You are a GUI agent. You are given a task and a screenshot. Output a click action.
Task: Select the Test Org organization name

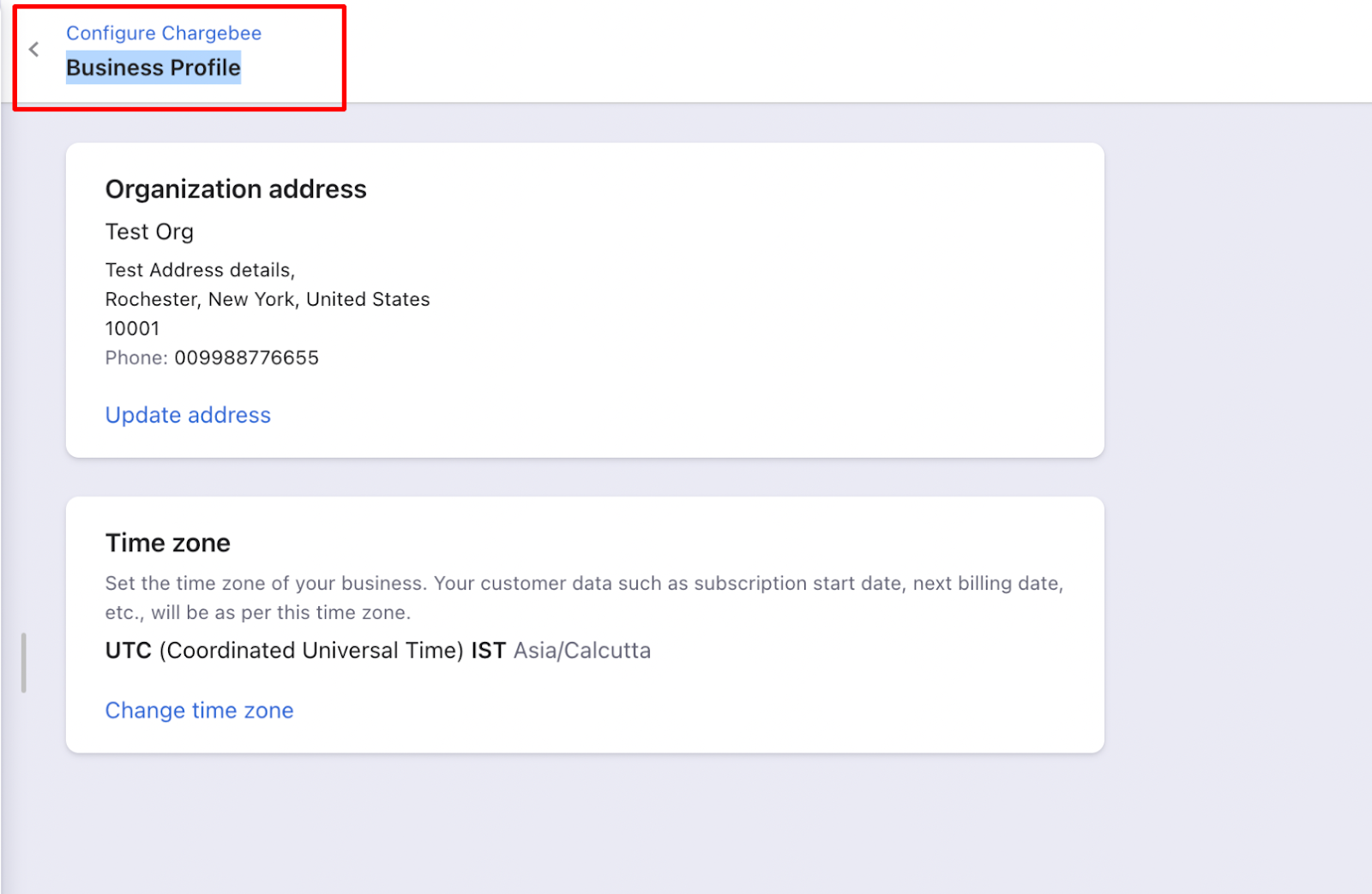149,232
